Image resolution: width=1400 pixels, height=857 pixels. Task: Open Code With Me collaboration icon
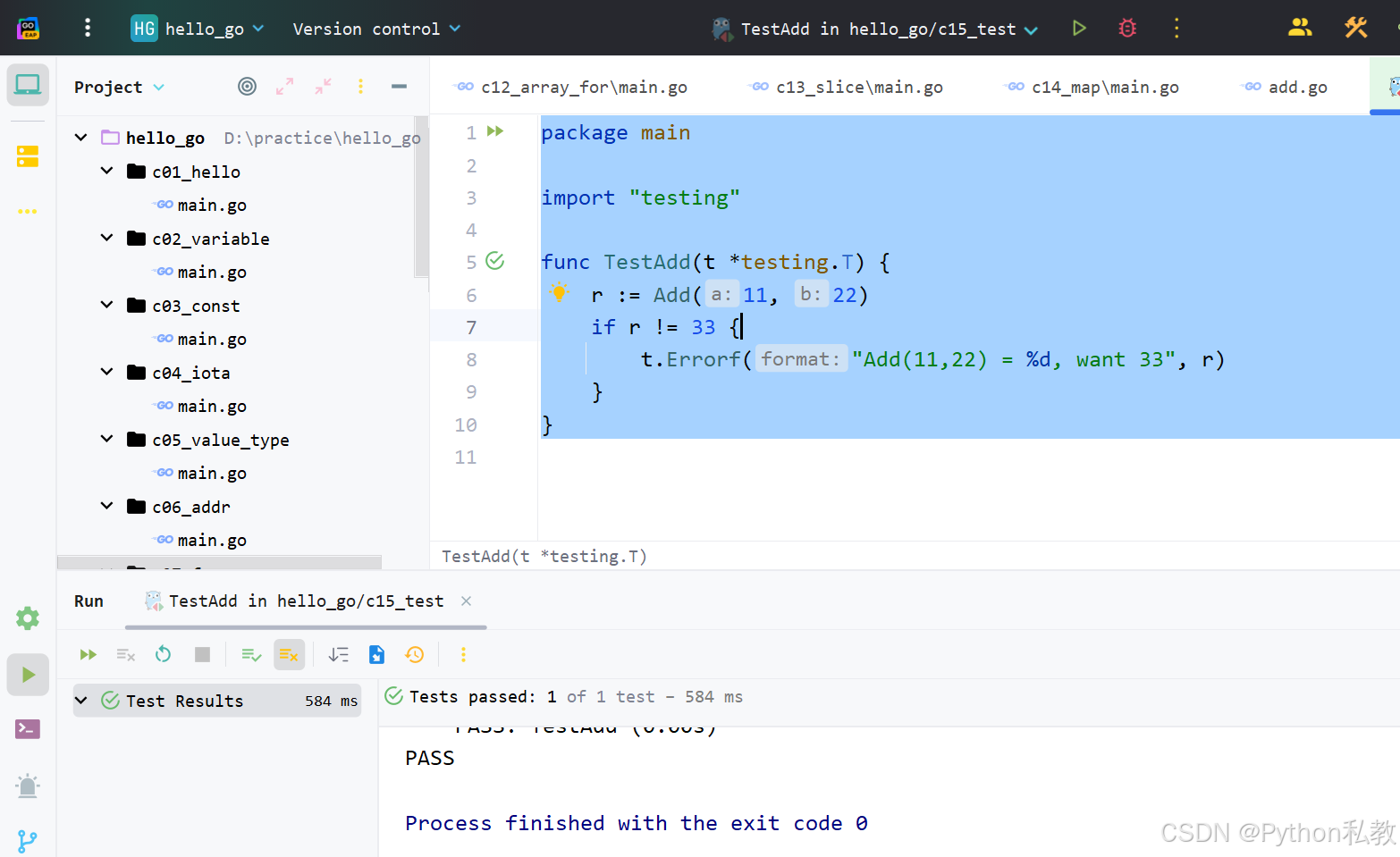(x=1300, y=28)
